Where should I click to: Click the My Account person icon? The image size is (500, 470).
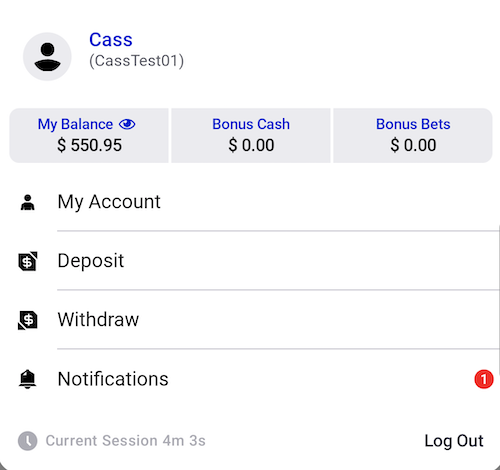(x=28, y=202)
